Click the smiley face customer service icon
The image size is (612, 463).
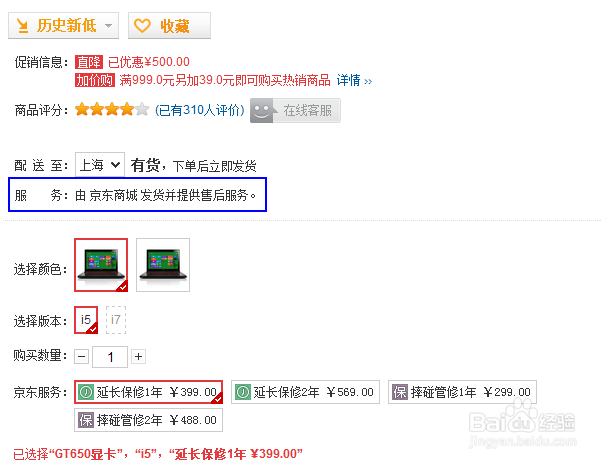coord(262,111)
